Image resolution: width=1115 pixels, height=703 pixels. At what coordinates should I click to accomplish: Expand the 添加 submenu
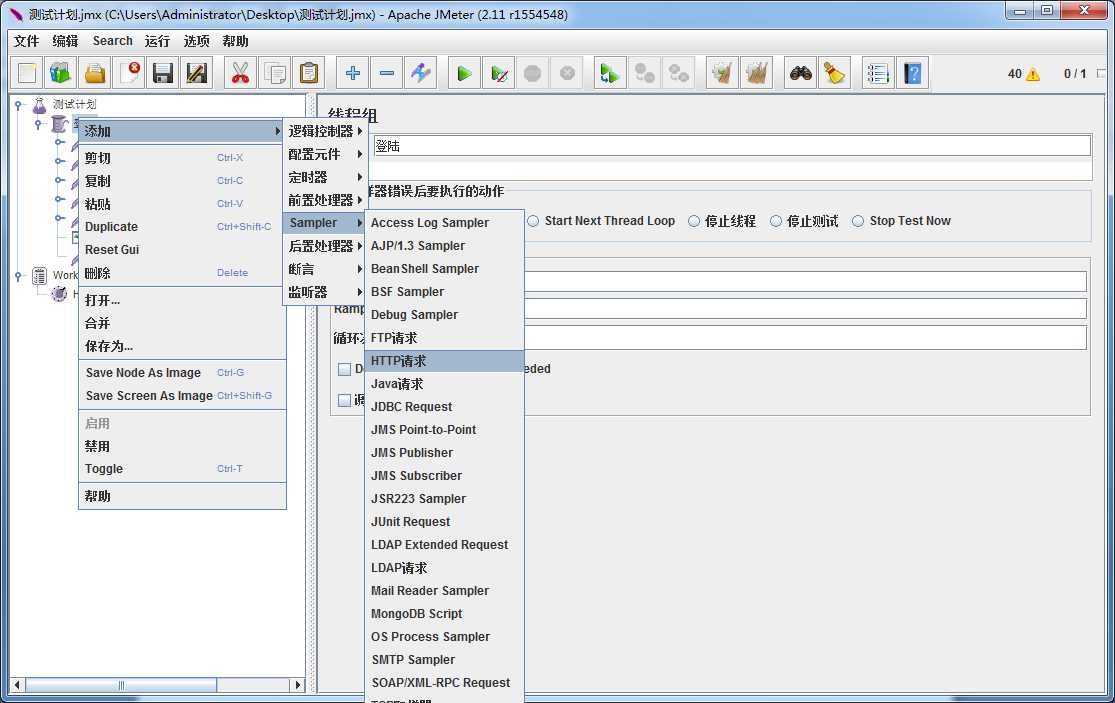(181, 131)
